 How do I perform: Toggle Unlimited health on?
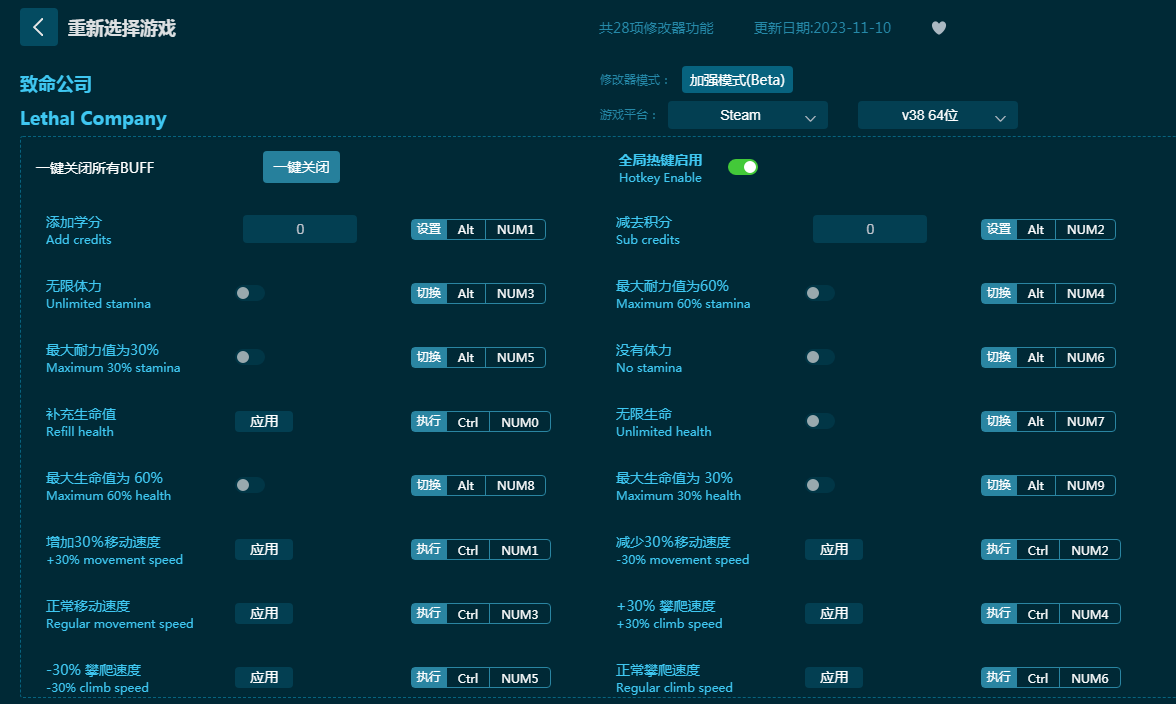point(820,421)
